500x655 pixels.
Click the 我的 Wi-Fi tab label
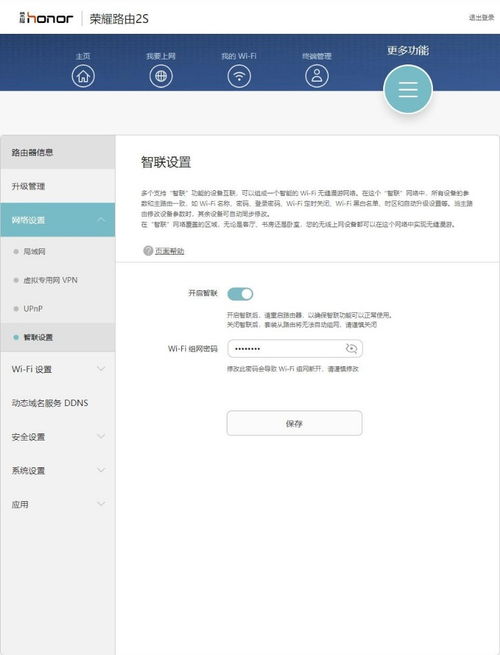point(239,56)
